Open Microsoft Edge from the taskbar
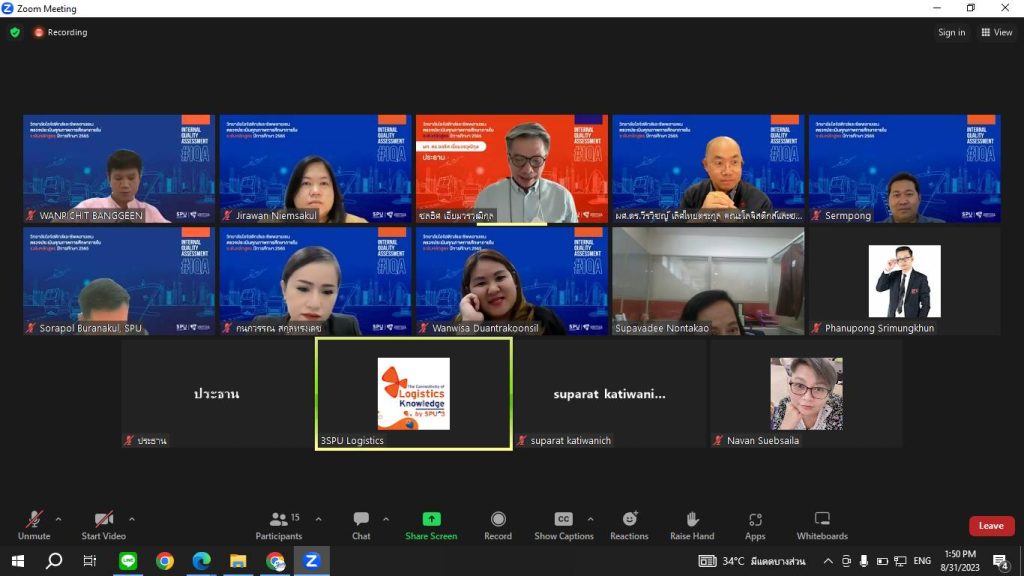The image size is (1024, 576). click(201, 561)
